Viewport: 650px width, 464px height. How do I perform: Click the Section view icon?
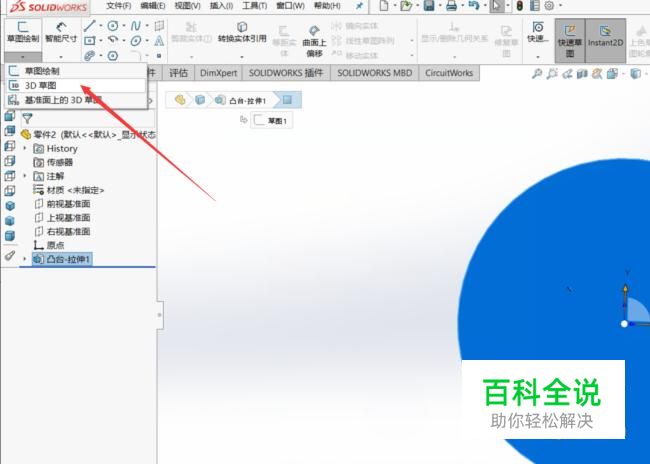point(582,74)
